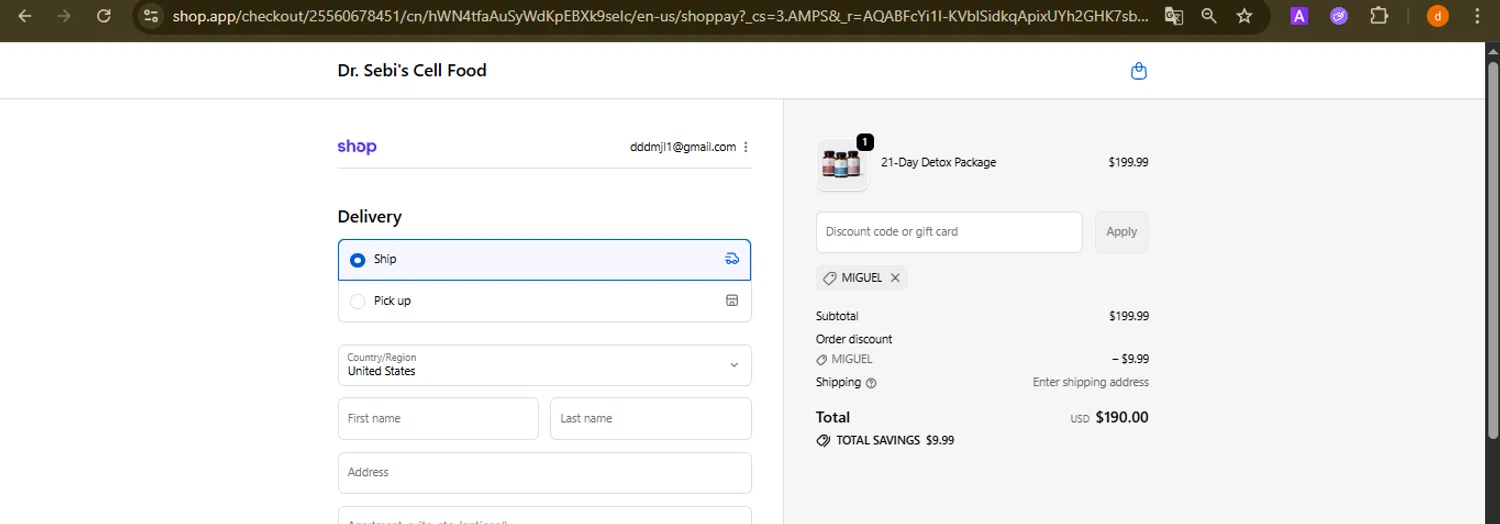Screen dimensions: 1500x524
Task: Click the browser address bar URL
Action: pyautogui.click(x=660, y=16)
